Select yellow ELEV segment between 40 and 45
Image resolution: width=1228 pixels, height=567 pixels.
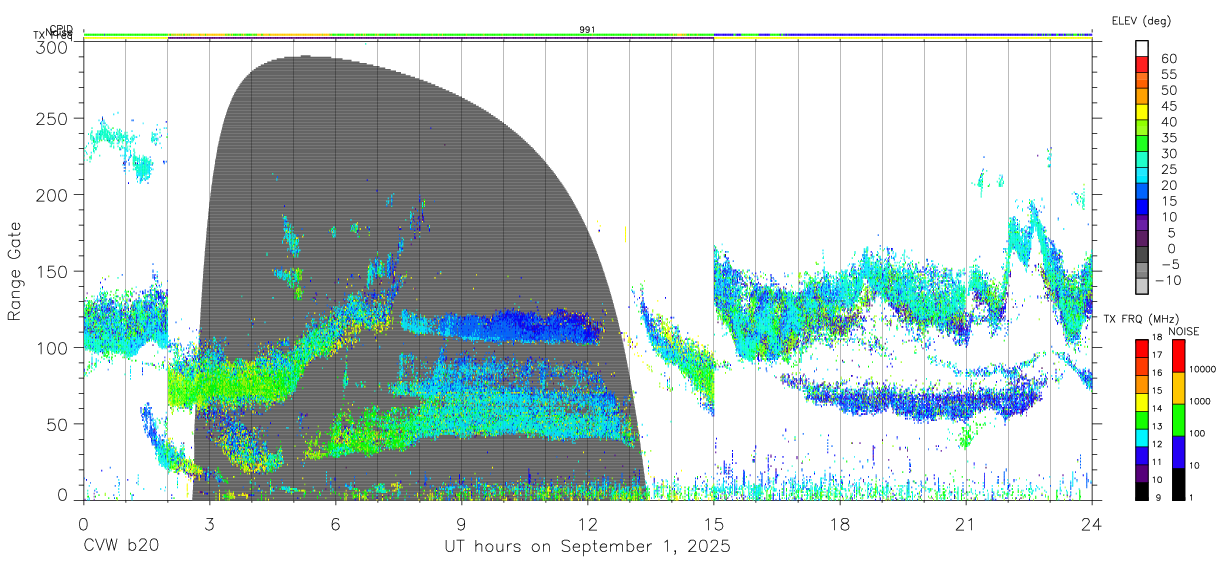point(1142,112)
